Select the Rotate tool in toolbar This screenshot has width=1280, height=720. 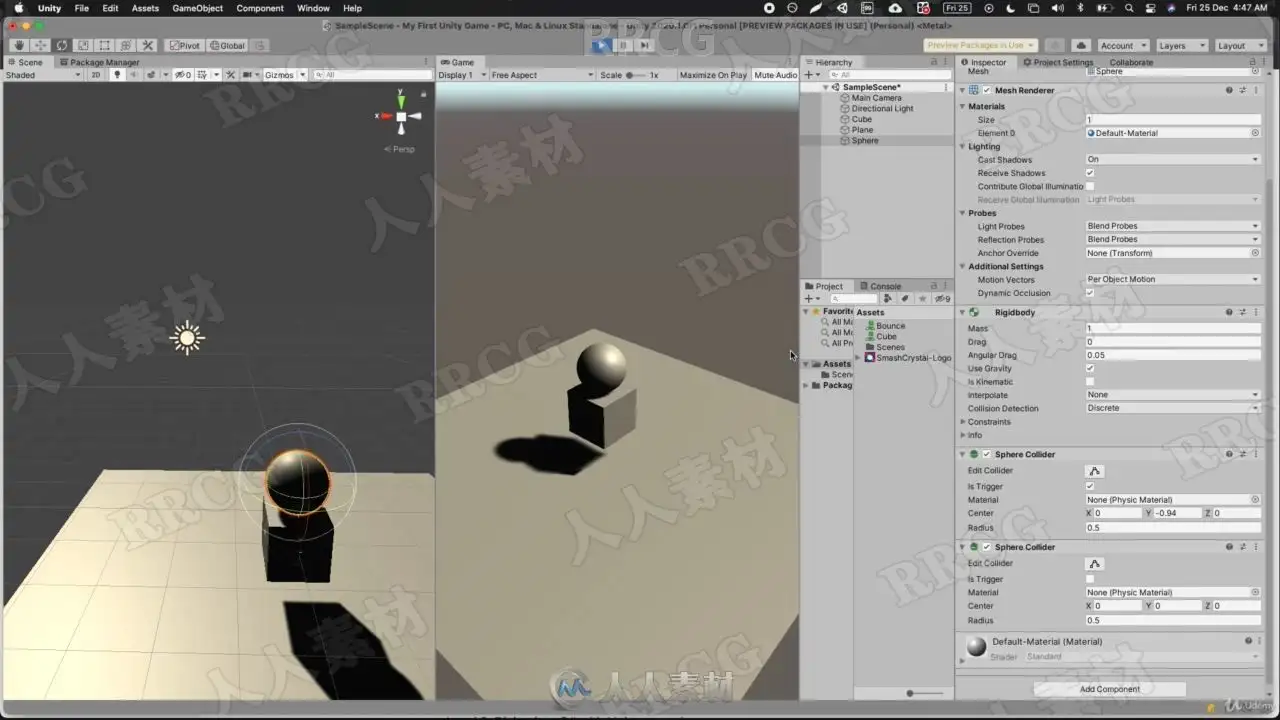pos(62,45)
